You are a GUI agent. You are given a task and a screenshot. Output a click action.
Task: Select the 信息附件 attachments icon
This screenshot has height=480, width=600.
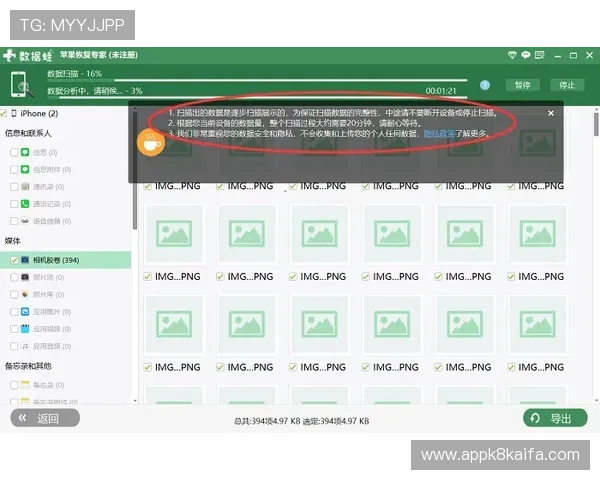tap(25, 170)
